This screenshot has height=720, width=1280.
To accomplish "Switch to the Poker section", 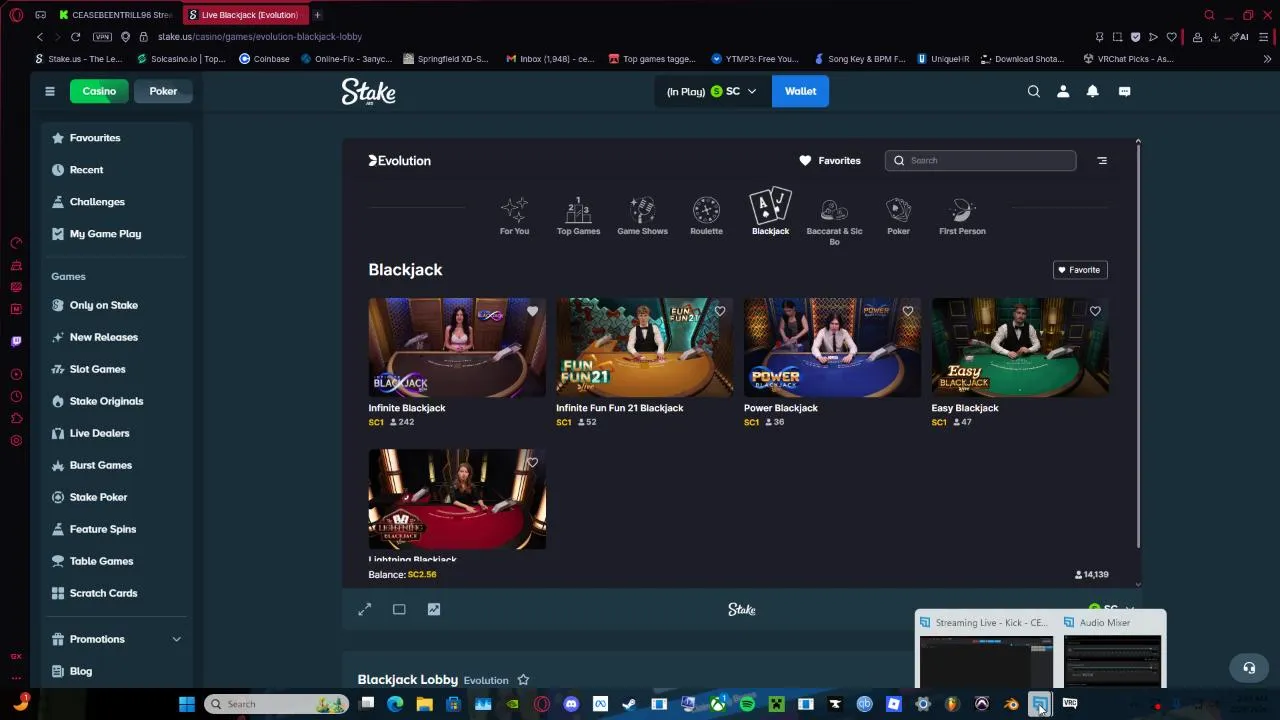I will (163, 91).
